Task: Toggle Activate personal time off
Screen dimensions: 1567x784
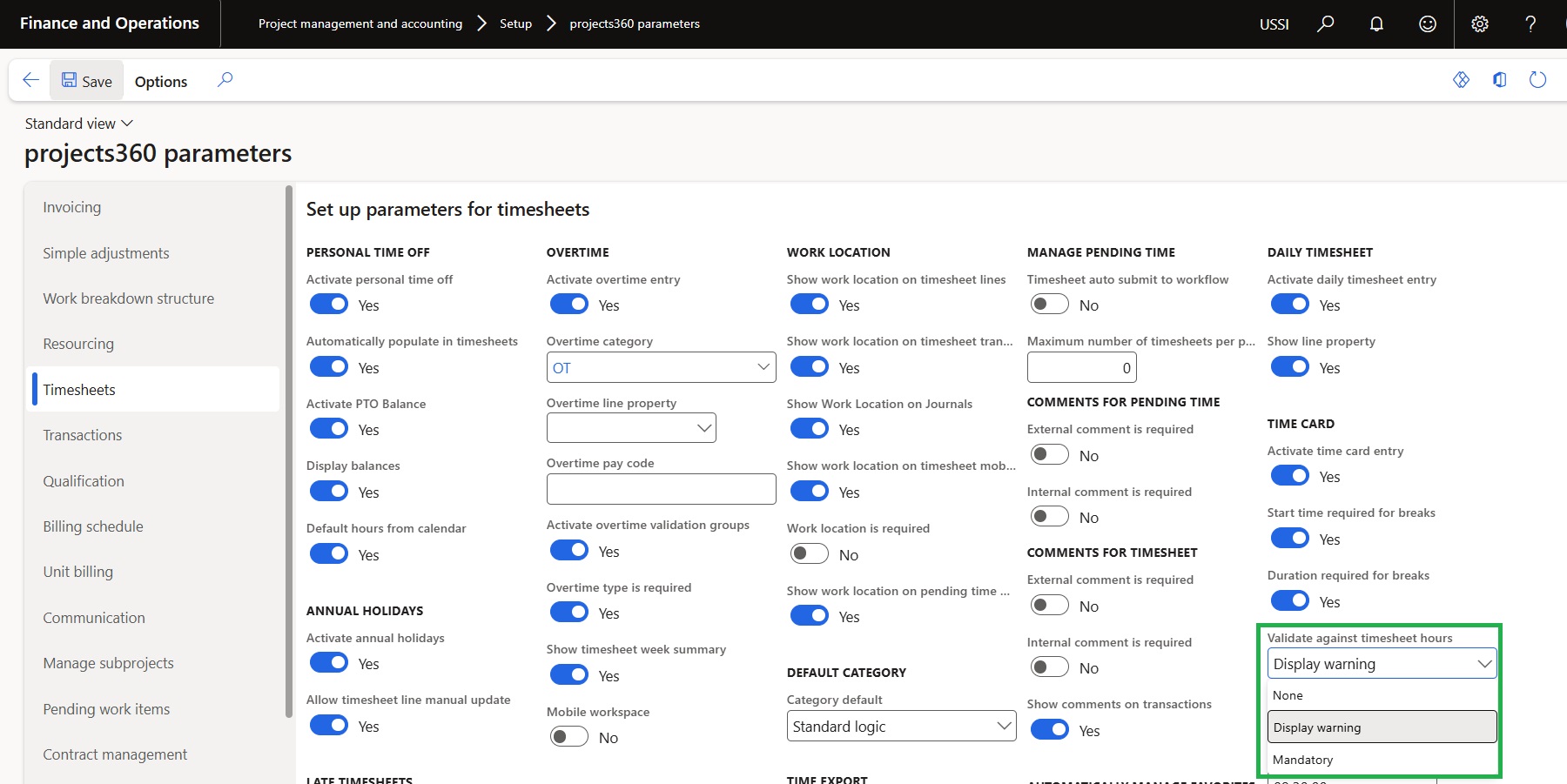Action: click(x=329, y=305)
